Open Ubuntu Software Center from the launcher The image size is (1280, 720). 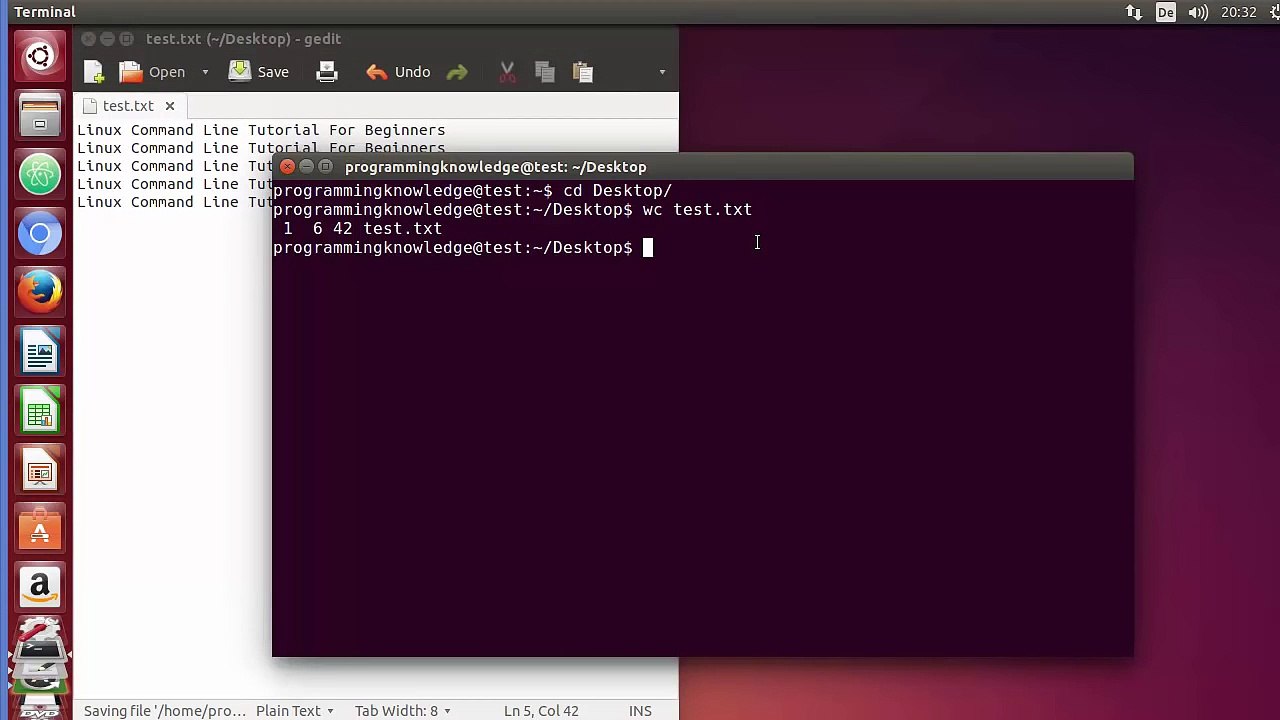40,529
